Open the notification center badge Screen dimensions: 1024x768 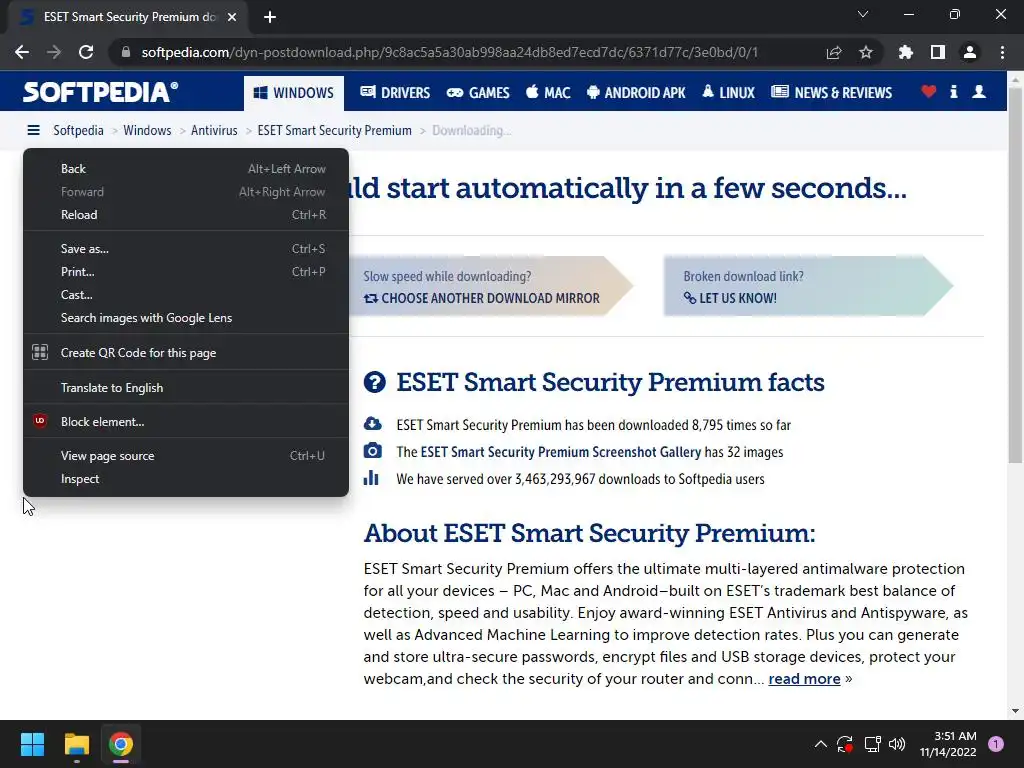[x=996, y=744]
